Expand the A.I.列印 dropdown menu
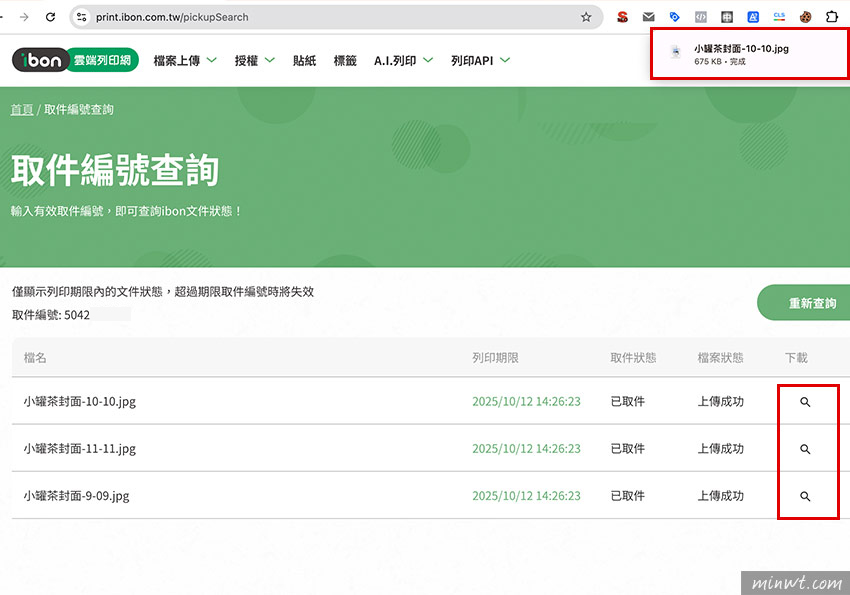The height and width of the screenshot is (595, 850). tap(403, 61)
